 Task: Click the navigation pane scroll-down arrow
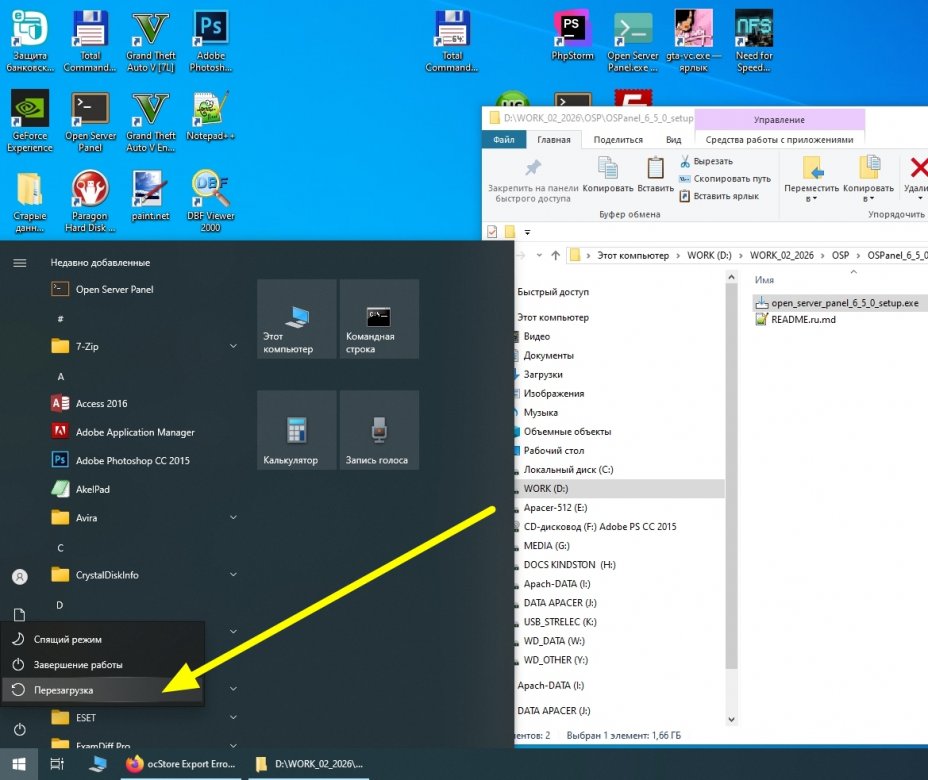point(732,720)
